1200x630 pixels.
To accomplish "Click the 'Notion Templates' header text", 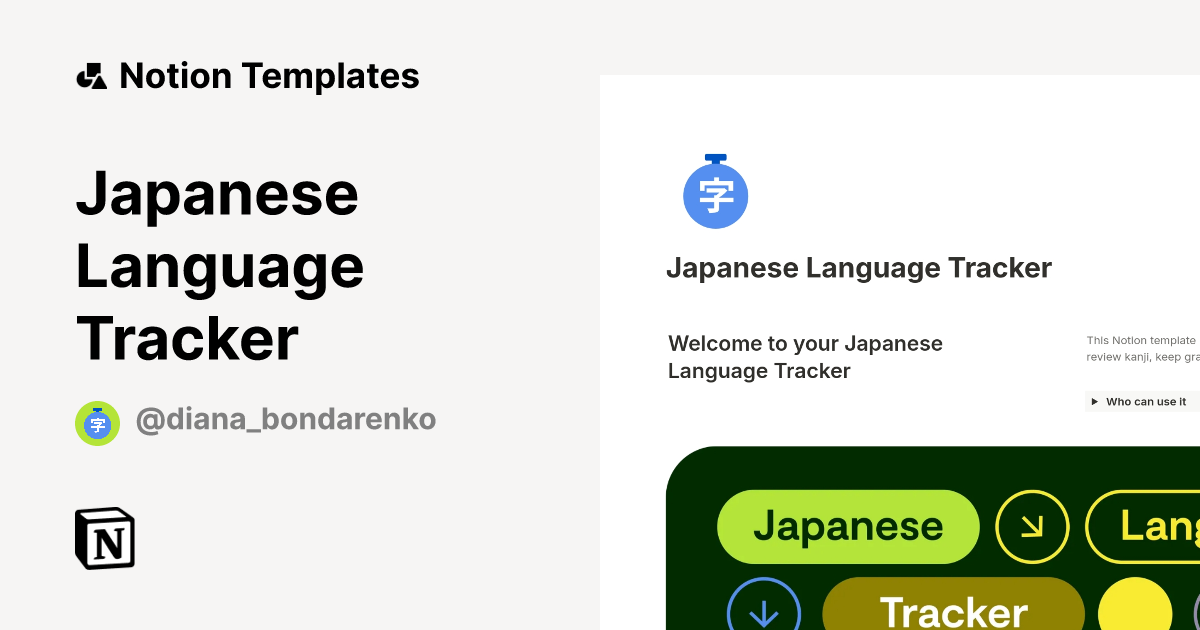I will coord(269,76).
